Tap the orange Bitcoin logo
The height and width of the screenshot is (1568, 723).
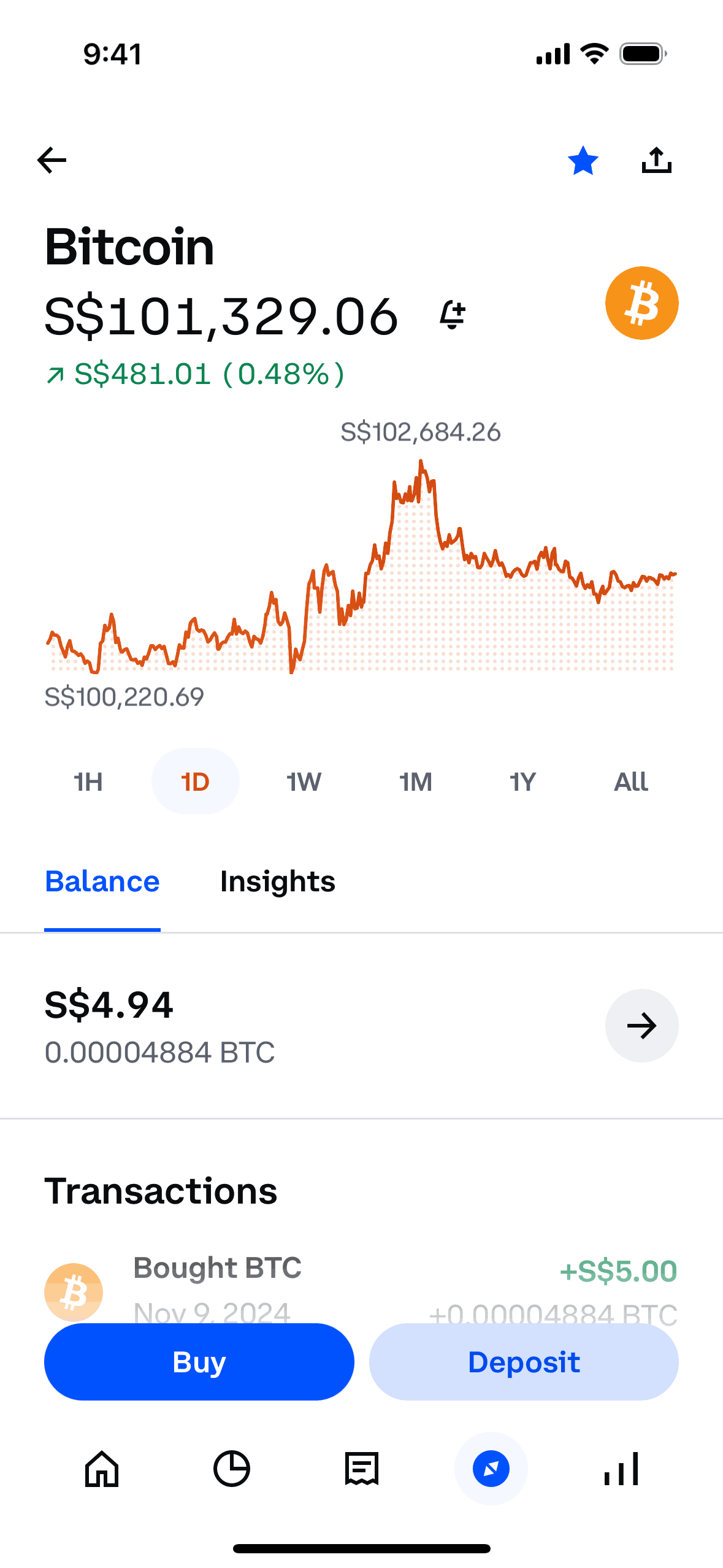pyautogui.click(x=641, y=303)
